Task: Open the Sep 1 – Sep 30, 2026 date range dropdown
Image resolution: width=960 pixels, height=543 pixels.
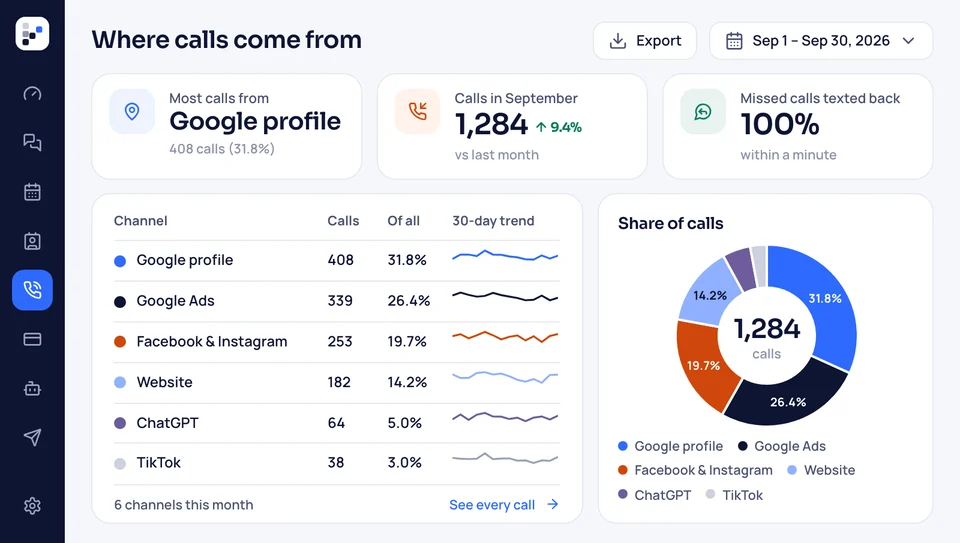Action: click(x=821, y=41)
